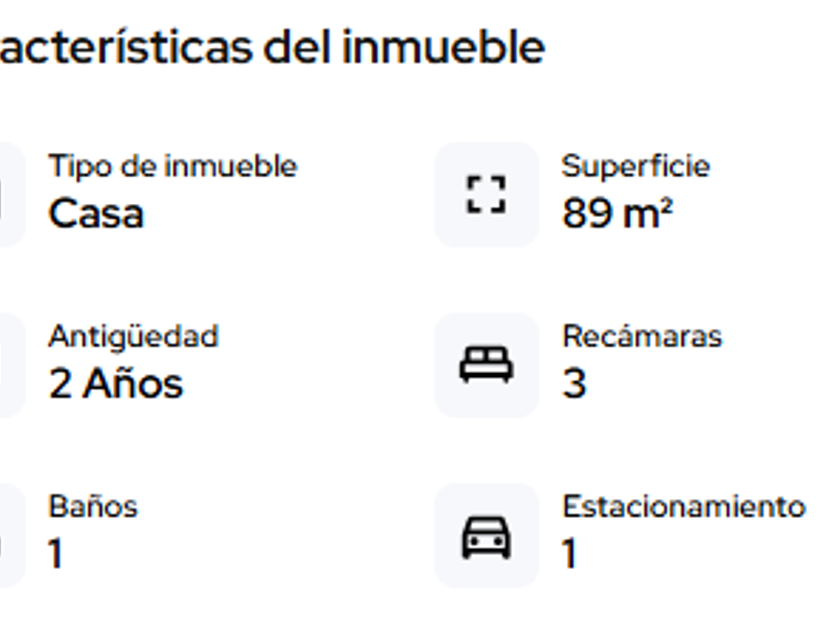Select the 'Recámaras' label text
The width and height of the screenshot is (840, 630).
pyautogui.click(x=641, y=336)
